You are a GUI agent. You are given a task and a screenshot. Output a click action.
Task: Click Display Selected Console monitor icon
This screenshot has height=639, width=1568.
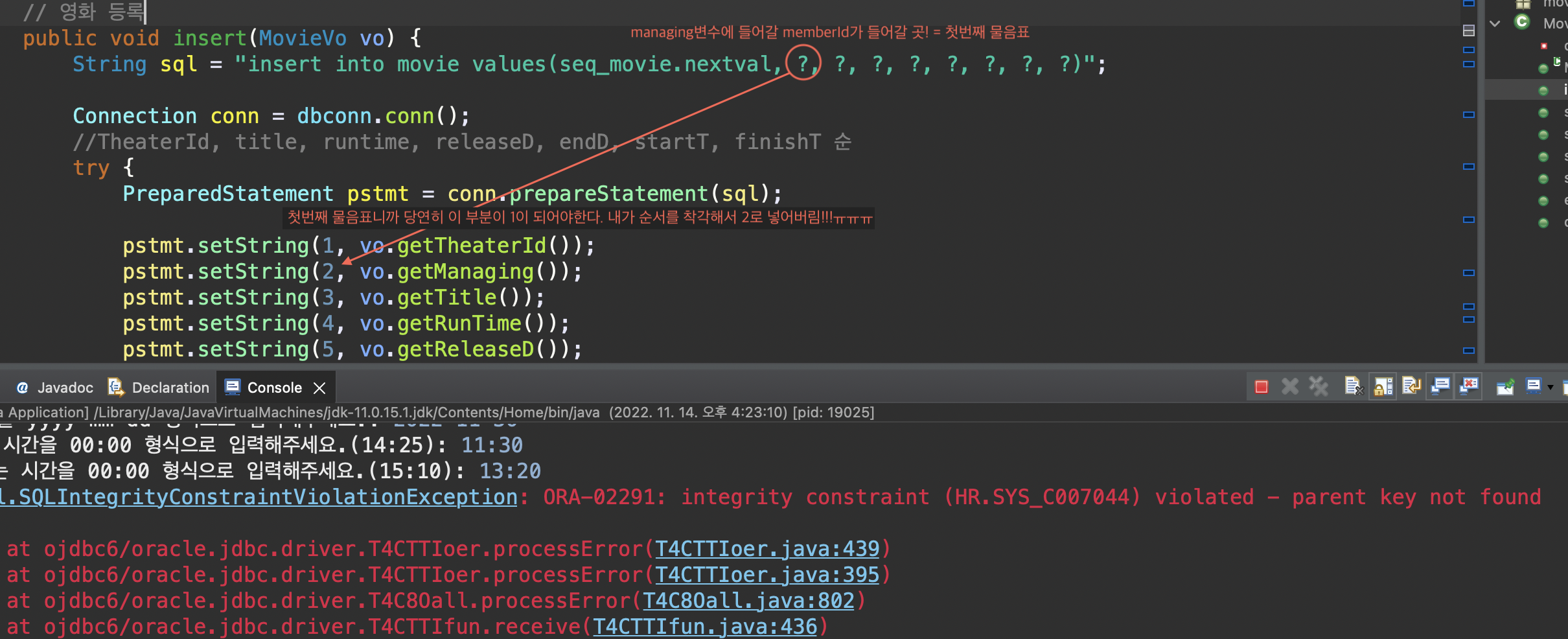coord(1533,387)
